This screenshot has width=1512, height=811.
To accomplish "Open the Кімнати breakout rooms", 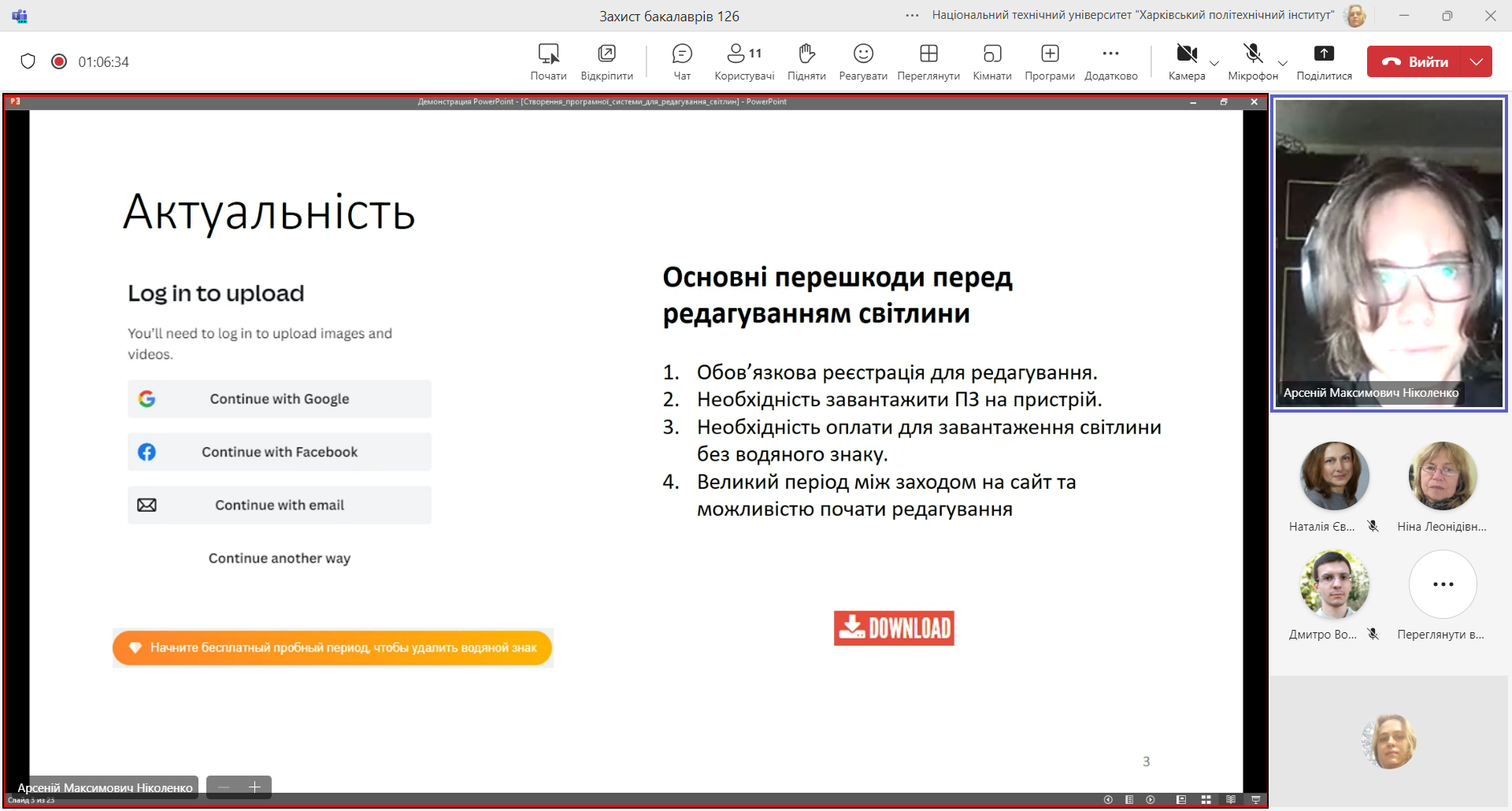I will coord(991,61).
